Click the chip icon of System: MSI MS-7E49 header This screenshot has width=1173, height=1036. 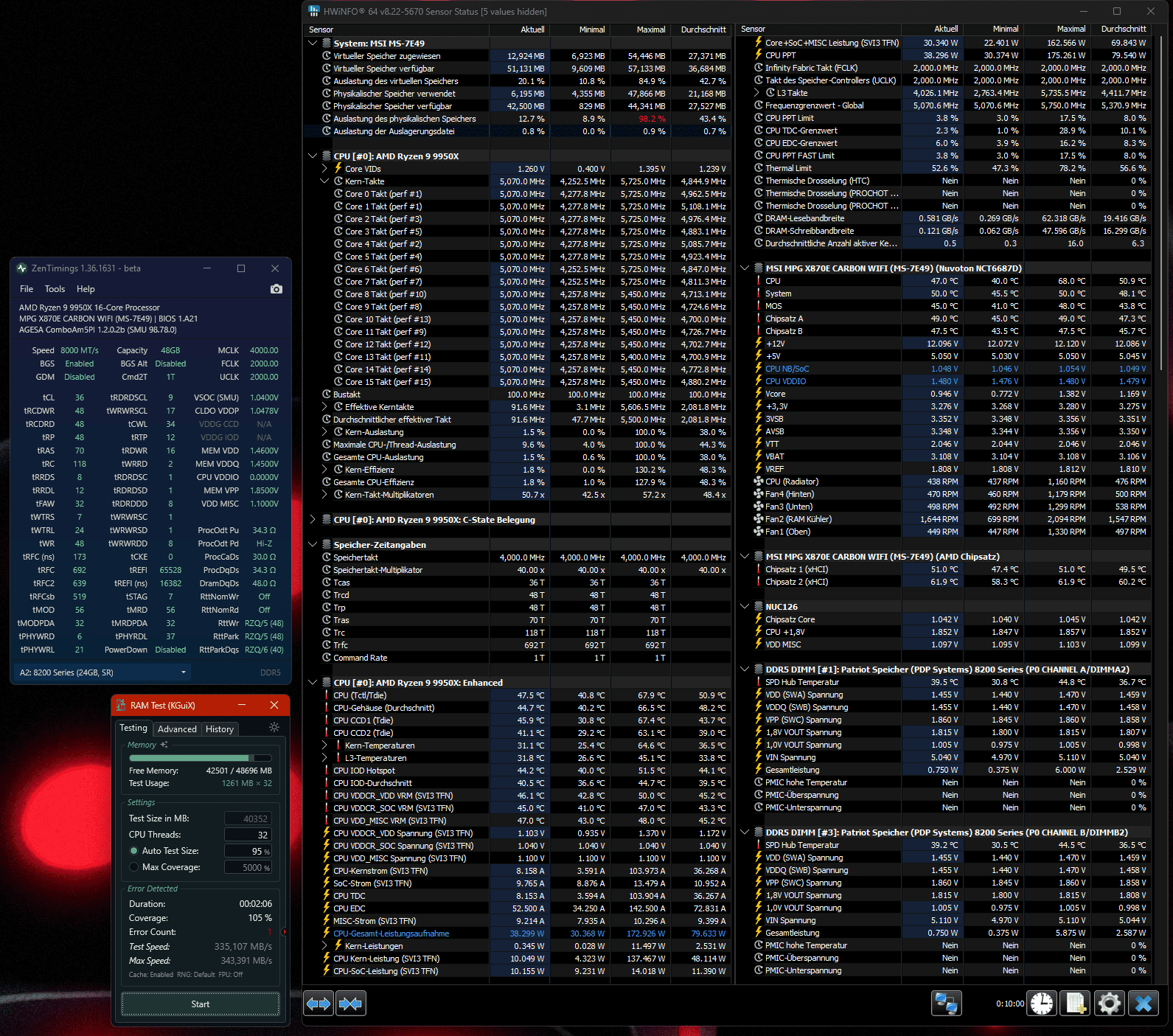tap(327, 44)
